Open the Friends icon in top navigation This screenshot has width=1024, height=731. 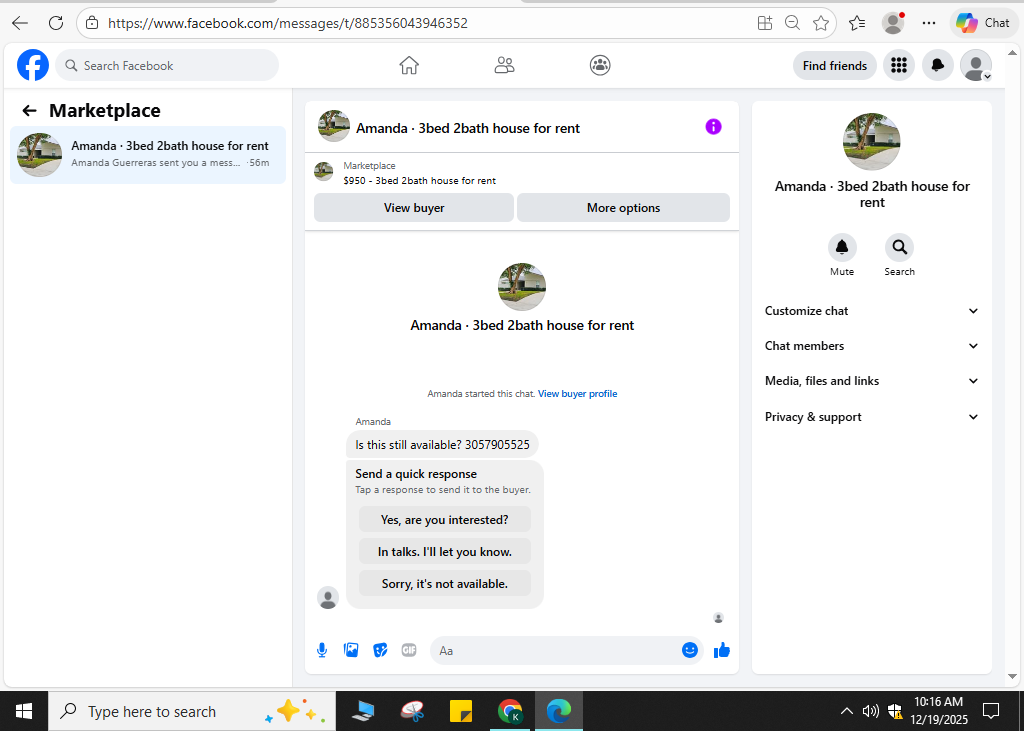(x=504, y=65)
